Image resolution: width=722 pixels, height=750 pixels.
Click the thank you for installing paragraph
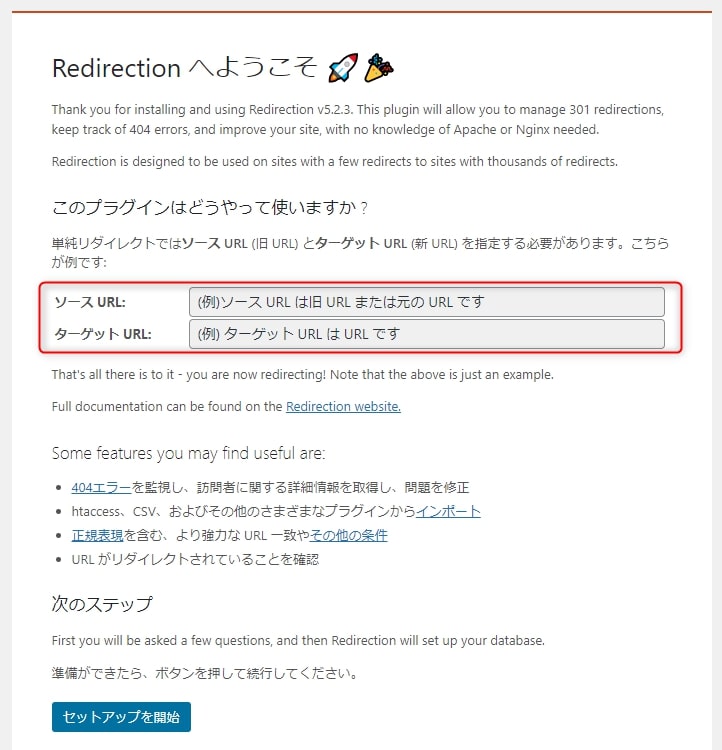click(358, 120)
